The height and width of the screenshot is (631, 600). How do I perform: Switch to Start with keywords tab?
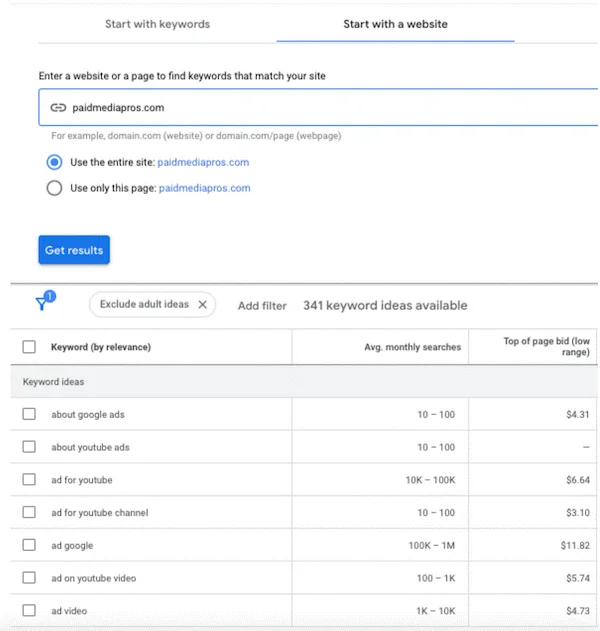tap(158, 24)
